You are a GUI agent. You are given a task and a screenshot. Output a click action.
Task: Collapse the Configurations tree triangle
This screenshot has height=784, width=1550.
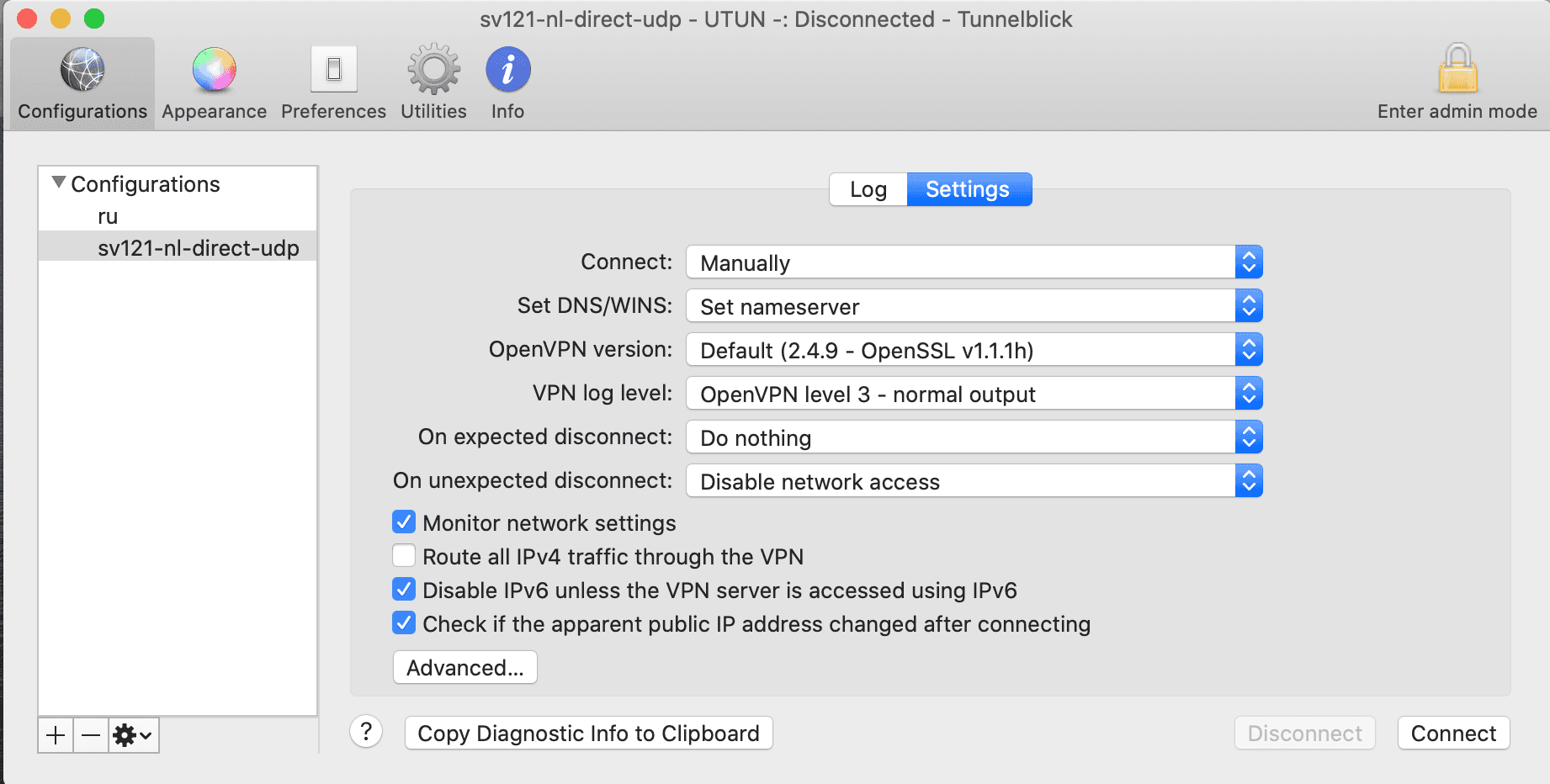tap(58, 183)
